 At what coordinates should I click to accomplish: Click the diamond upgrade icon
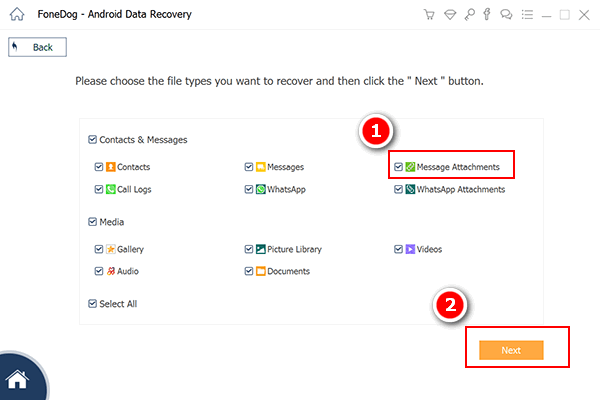(x=450, y=15)
